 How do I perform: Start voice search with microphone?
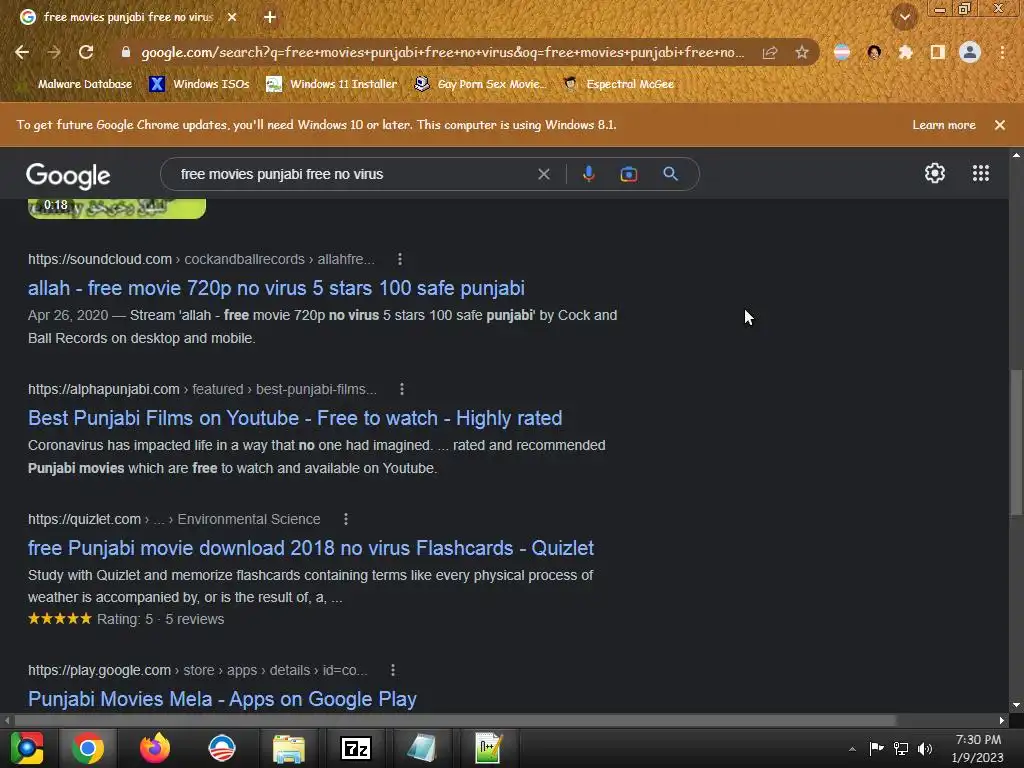tap(588, 174)
